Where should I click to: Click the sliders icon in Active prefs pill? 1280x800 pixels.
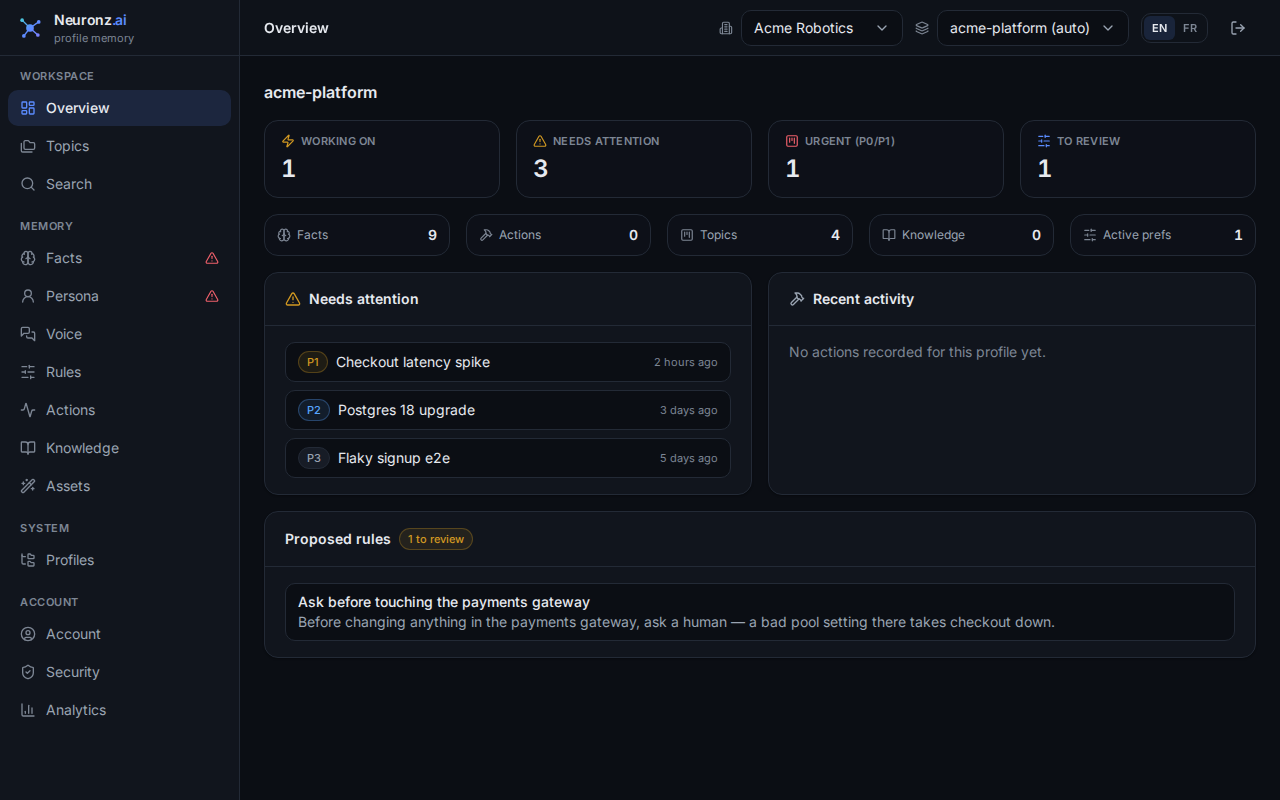tap(1090, 235)
